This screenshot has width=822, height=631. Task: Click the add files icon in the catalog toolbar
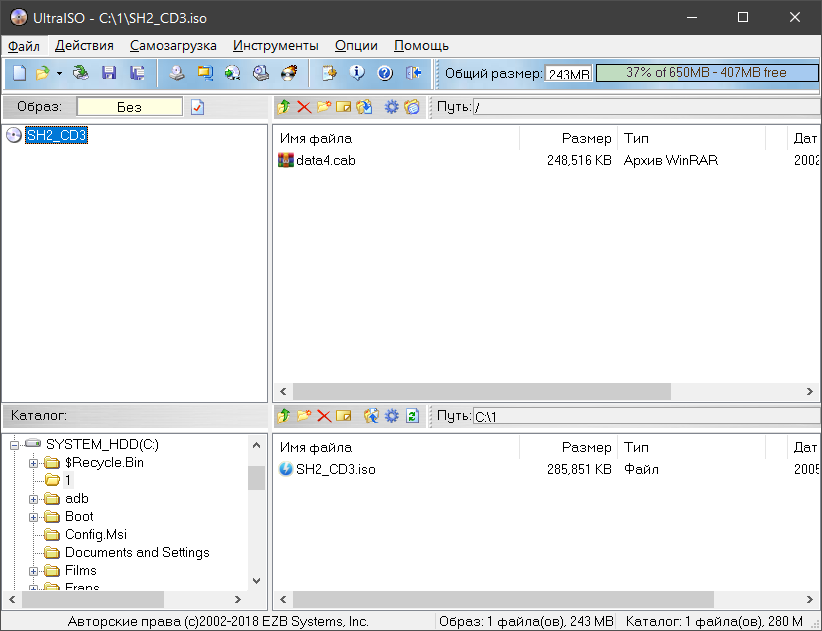(371, 416)
